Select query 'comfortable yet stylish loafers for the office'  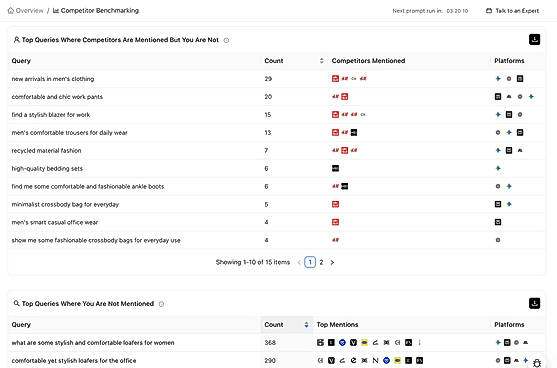(x=74, y=361)
